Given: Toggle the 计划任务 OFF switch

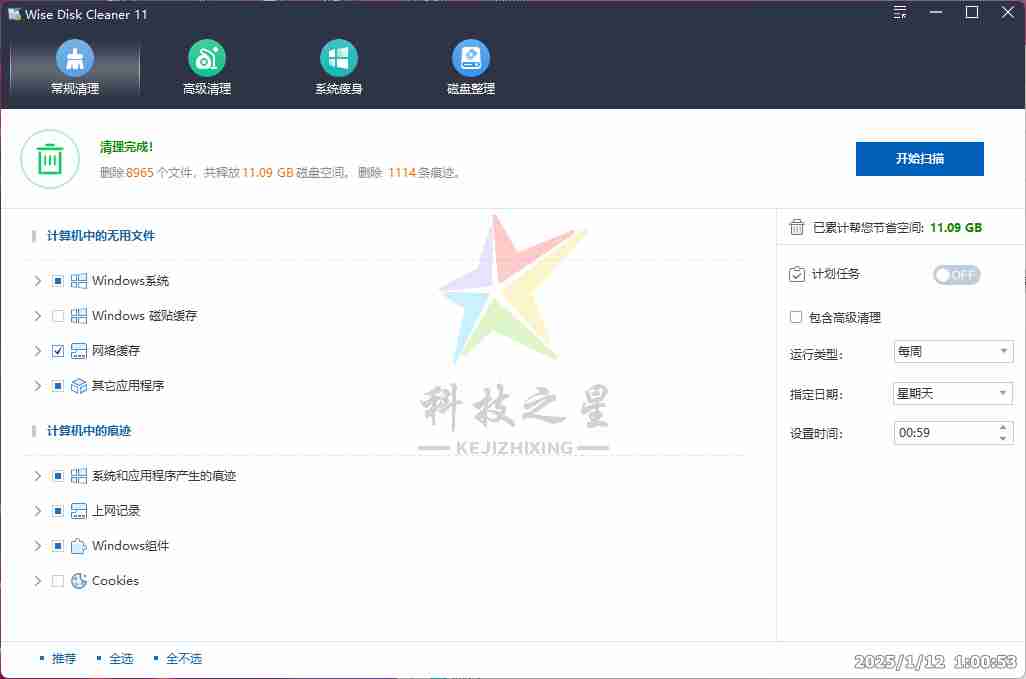Looking at the screenshot, I should (956, 275).
